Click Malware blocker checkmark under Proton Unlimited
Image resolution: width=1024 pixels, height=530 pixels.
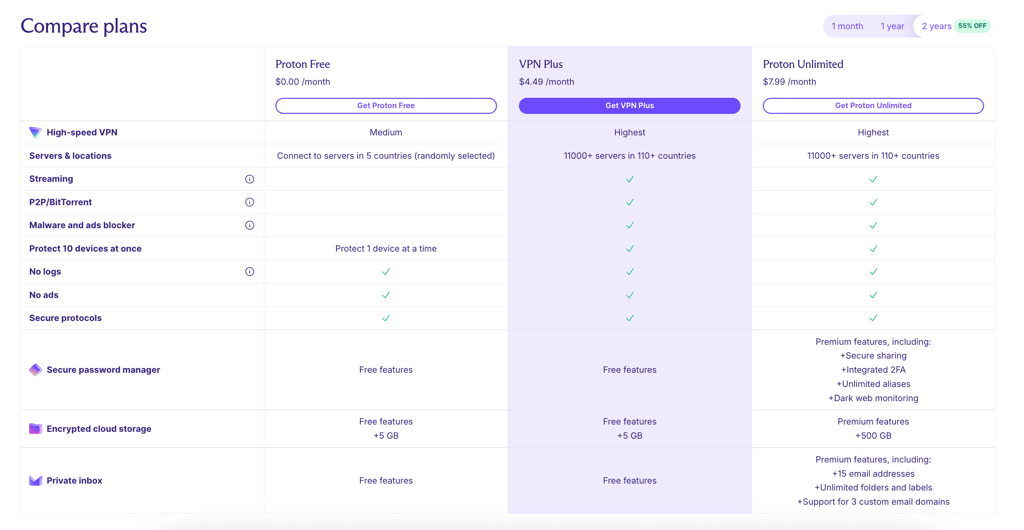[x=873, y=225]
